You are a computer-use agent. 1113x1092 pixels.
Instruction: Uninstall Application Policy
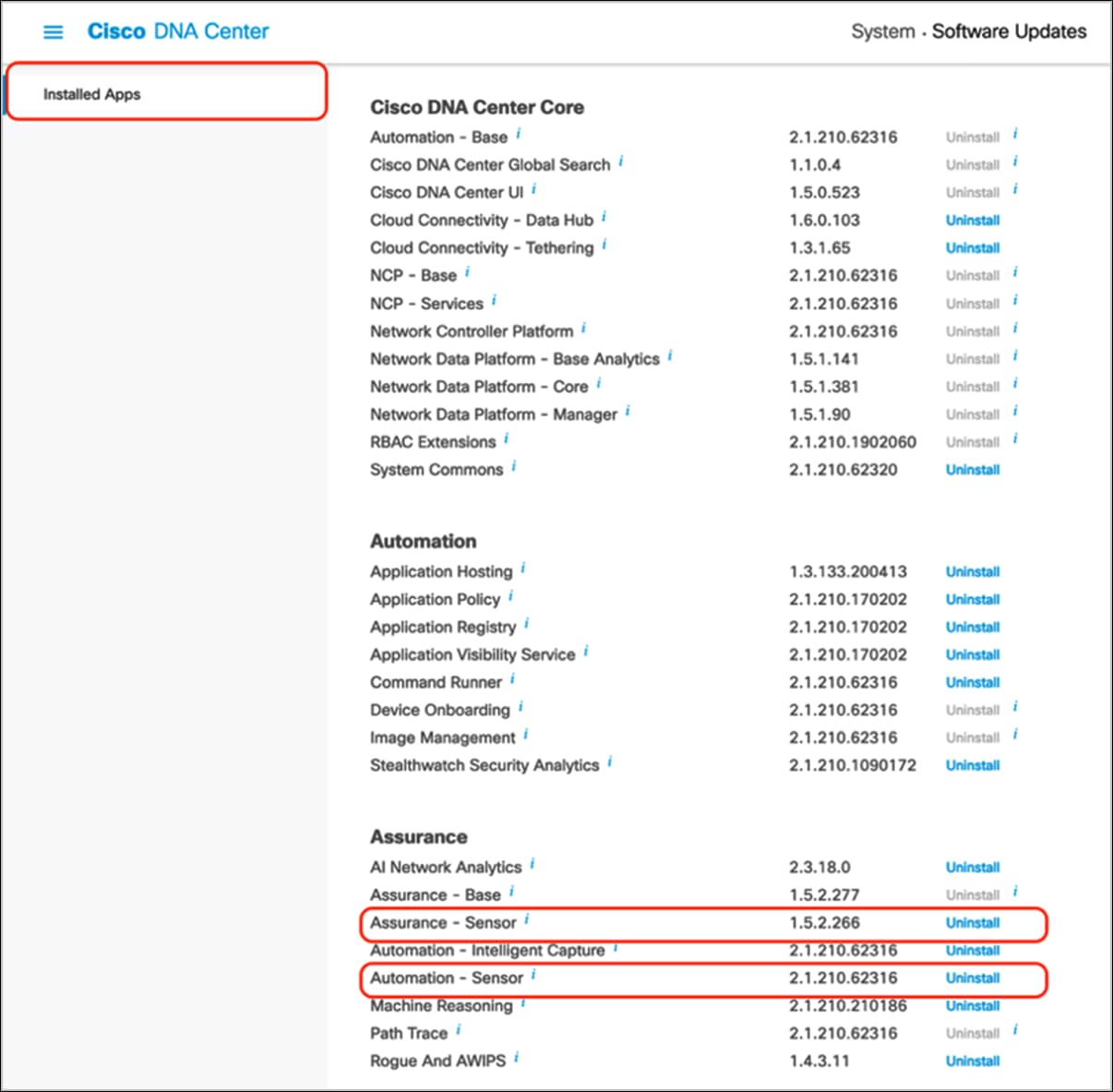pyautogui.click(x=973, y=600)
